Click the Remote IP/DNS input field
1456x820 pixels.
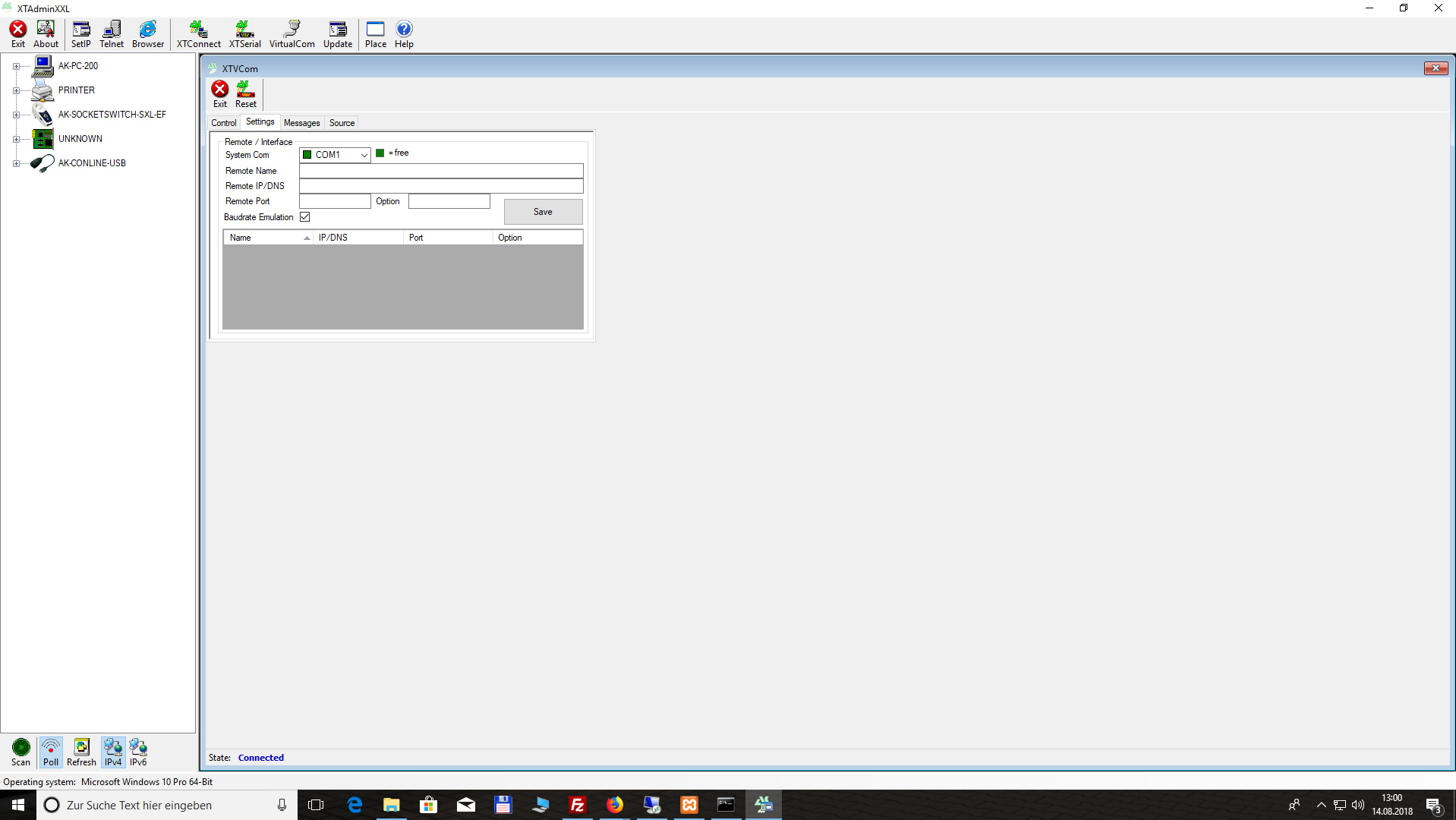pyautogui.click(x=441, y=186)
